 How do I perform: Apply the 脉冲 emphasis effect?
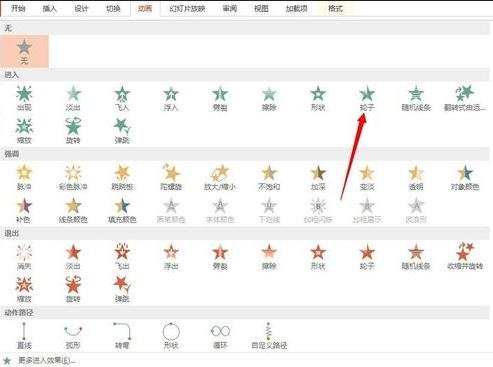[24, 177]
